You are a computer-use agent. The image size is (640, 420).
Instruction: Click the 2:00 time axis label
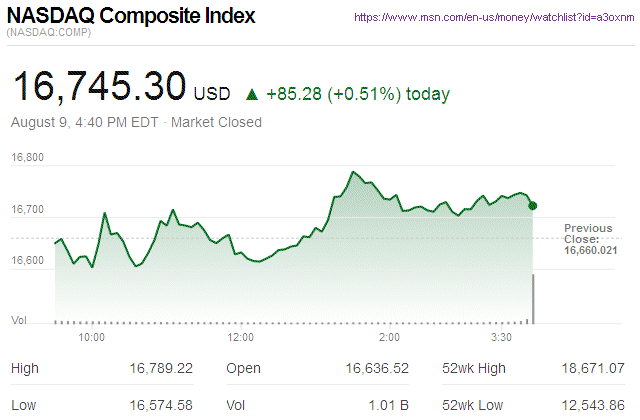pyautogui.click(x=390, y=338)
